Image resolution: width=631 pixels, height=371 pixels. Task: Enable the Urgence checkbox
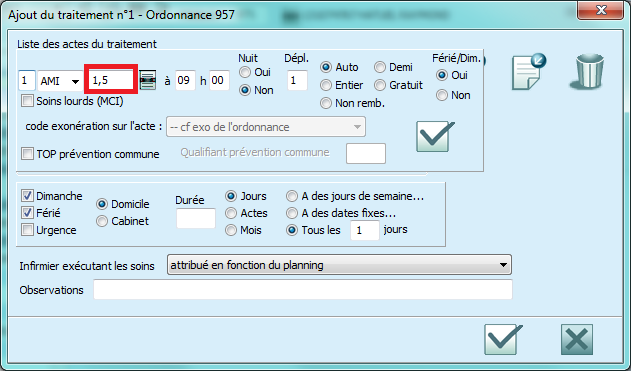(x=27, y=230)
